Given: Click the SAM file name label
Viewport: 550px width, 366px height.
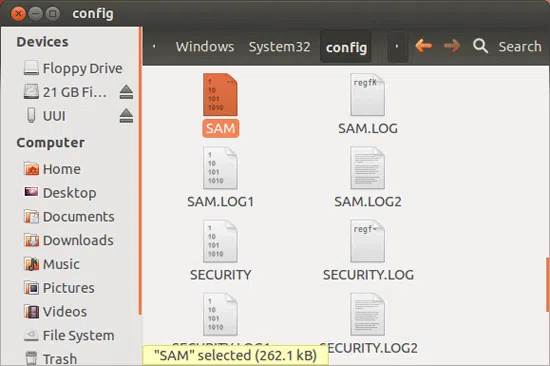Looking at the screenshot, I should (x=220, y=128).
